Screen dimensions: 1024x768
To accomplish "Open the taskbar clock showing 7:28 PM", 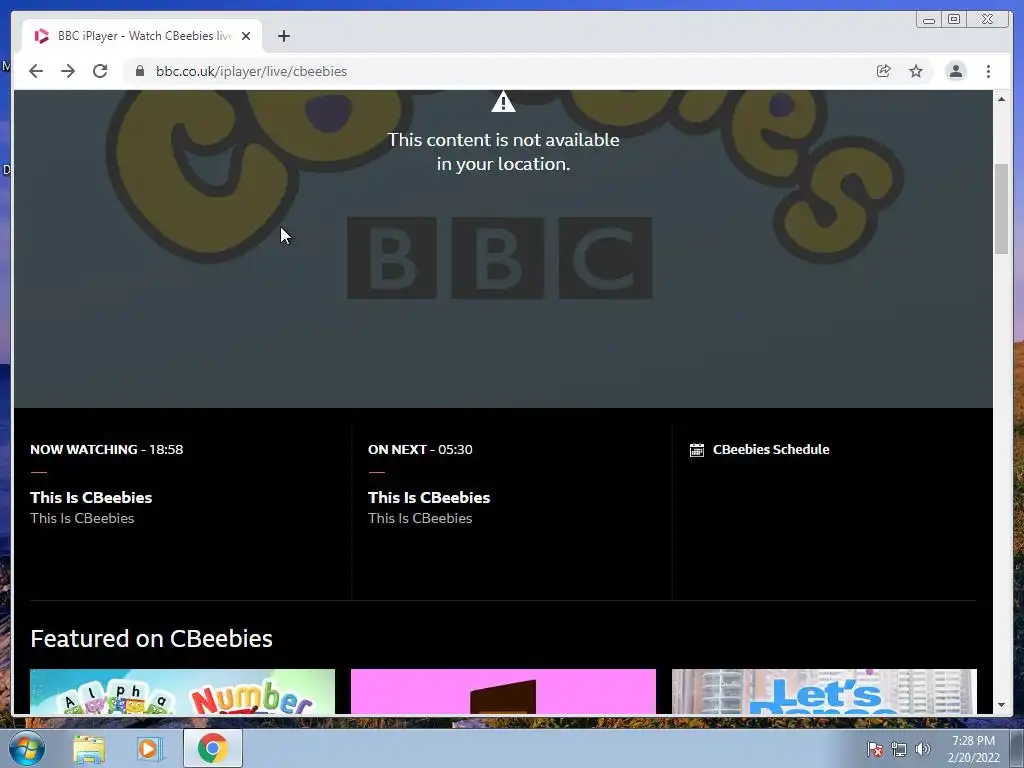I will tap(973, 749).
